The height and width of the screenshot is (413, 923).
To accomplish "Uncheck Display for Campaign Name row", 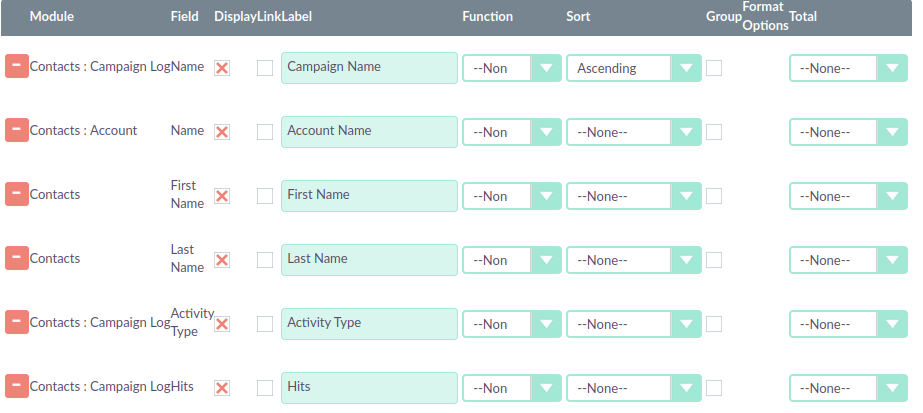I will coord(222,68).
